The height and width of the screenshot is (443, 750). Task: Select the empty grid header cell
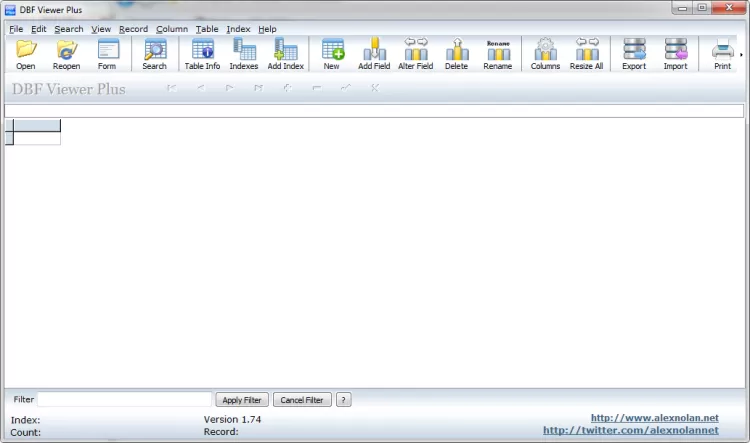(x=37, y=125)
